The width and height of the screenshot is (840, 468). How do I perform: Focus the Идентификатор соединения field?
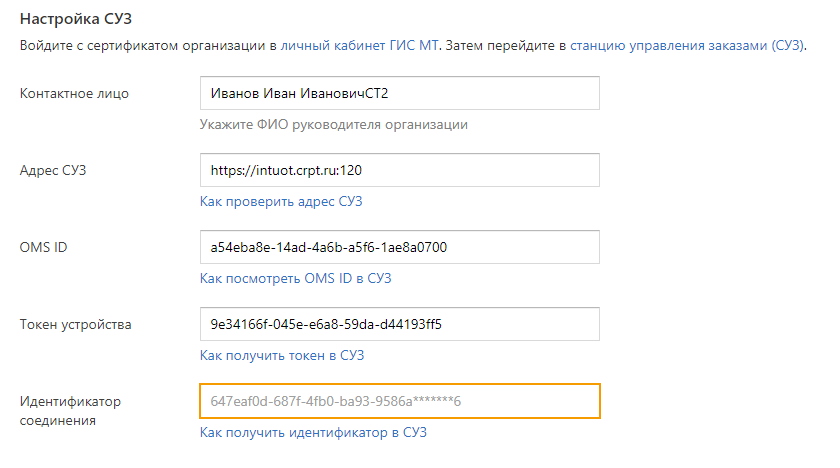click(399, 401)
